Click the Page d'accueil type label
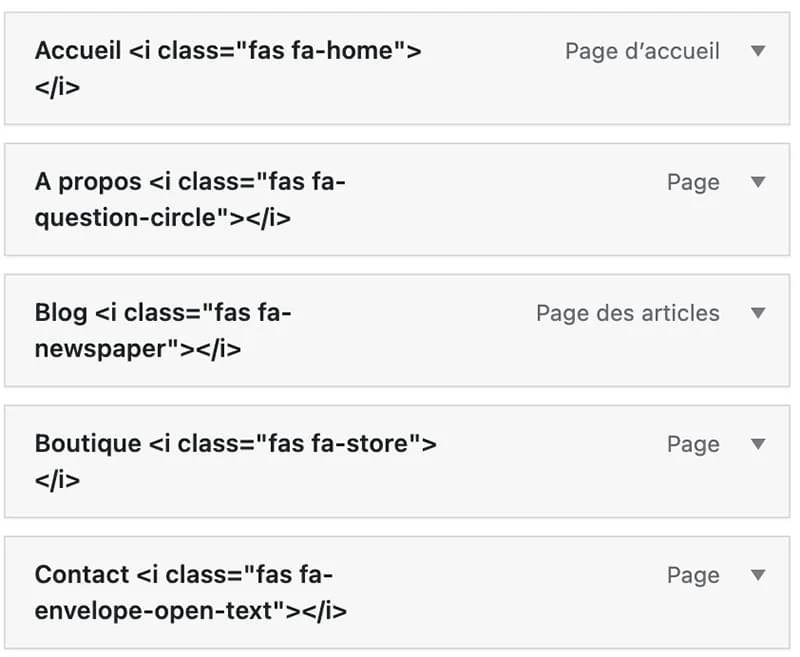The height and width of the screenshot is (657, 800). point(642,51)
